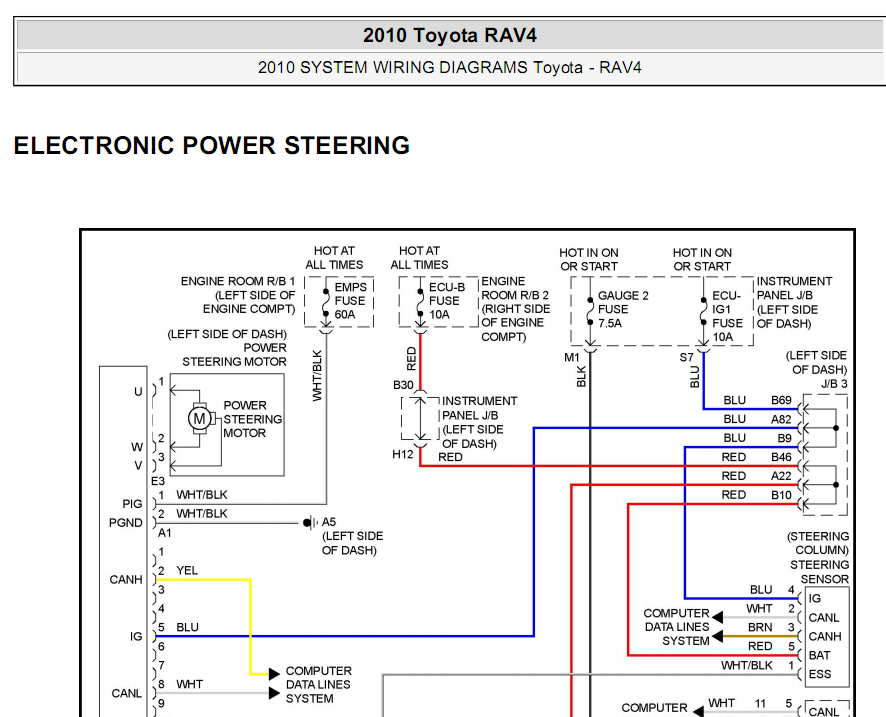The width and height of the screenshot is (886, 717).
Task: Click the 'EMPS FUSE 60A' label
Action: point(350,301)
